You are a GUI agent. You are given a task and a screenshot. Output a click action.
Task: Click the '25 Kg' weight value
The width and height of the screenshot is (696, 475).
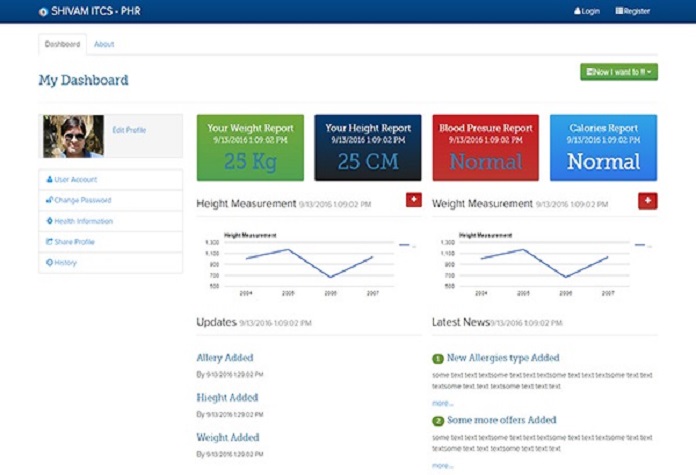[250, 161]
